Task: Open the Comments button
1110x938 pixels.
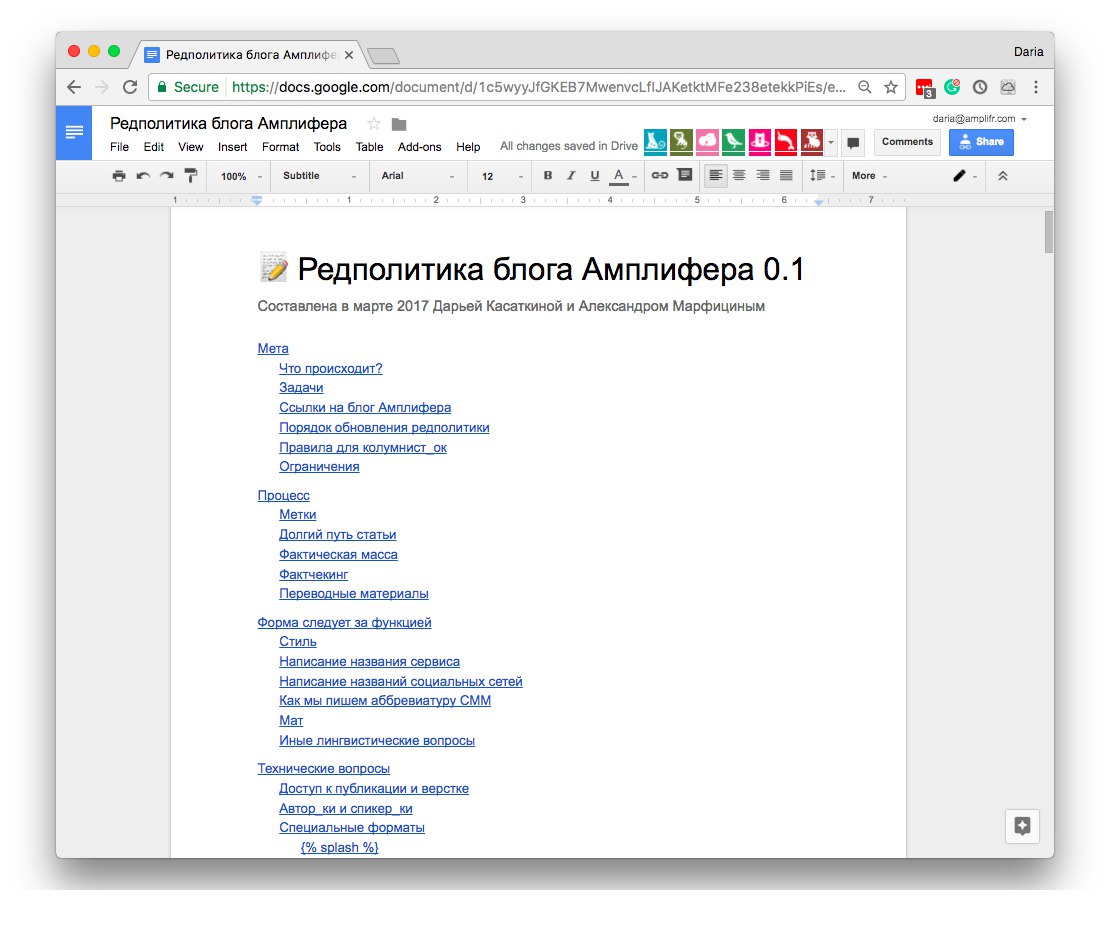Action: (907, 142)
